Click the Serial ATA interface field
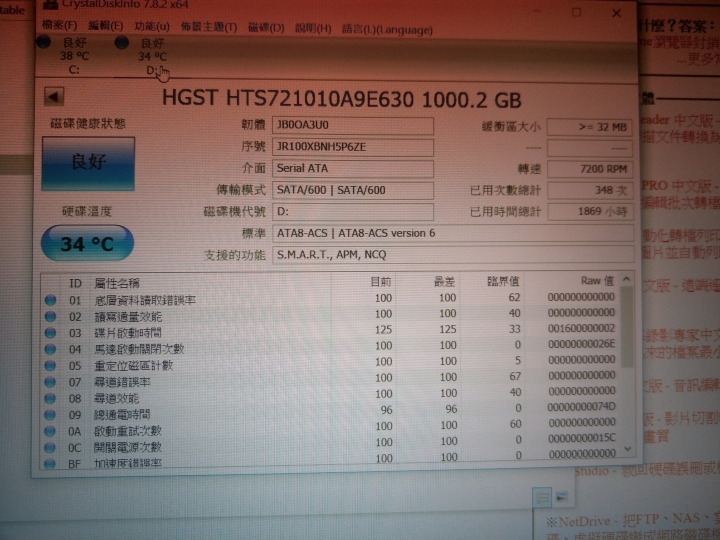Image resolution: width=720 pixels, height=540 pixels. point(353,169)
